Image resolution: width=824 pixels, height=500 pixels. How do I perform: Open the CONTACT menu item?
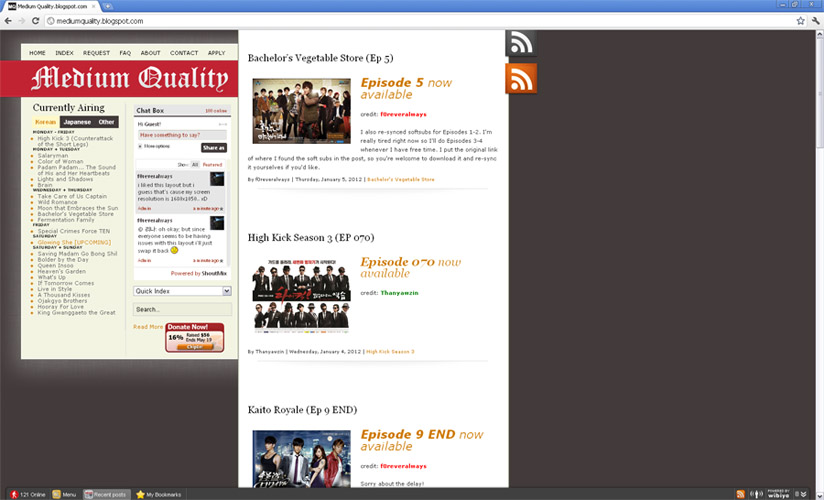[x=184, y=53]
